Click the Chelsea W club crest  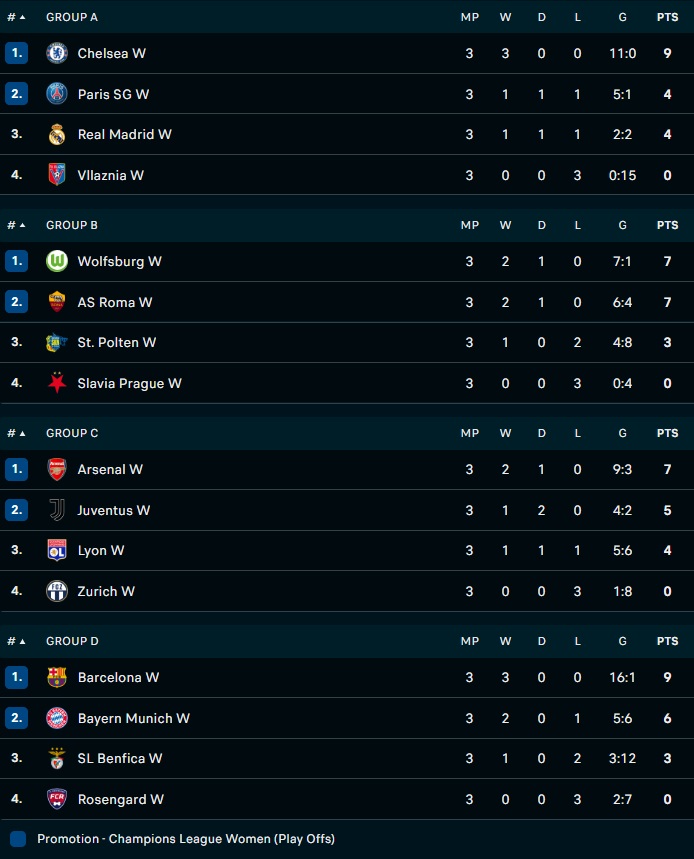point(57,53)
